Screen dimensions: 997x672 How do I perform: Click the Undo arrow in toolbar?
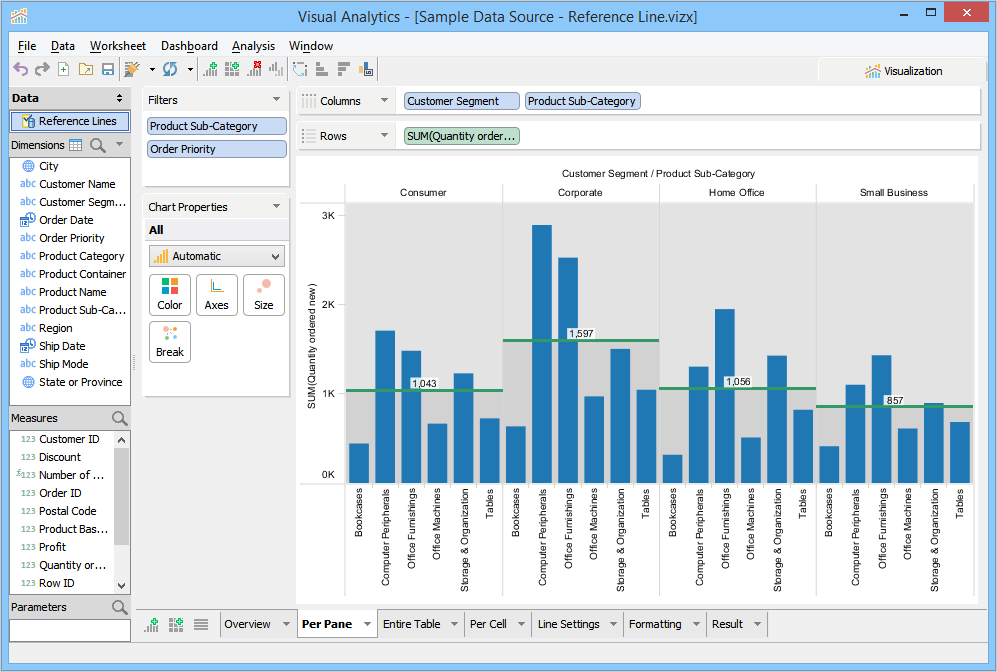[21, 70]
